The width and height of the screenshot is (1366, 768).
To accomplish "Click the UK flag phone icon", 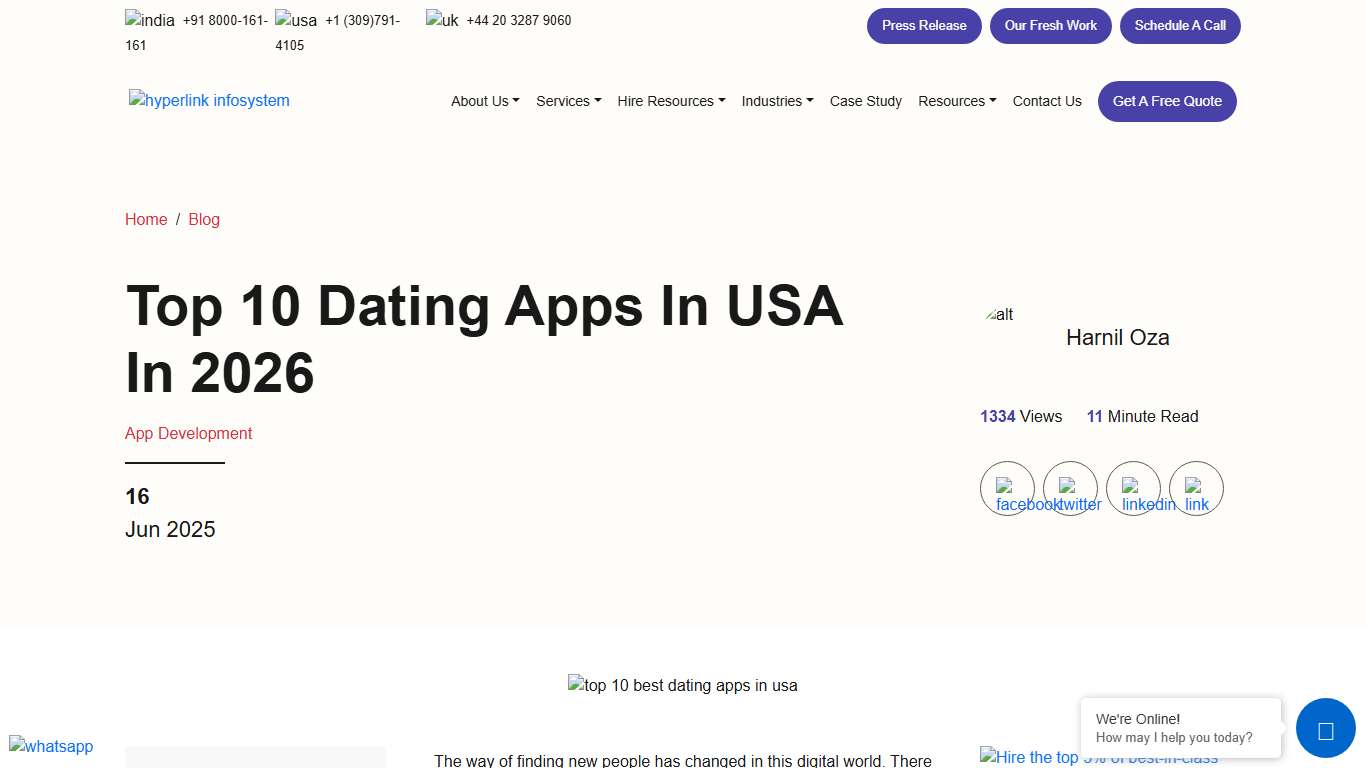I will pyautogui.click(x=441, y=19).
